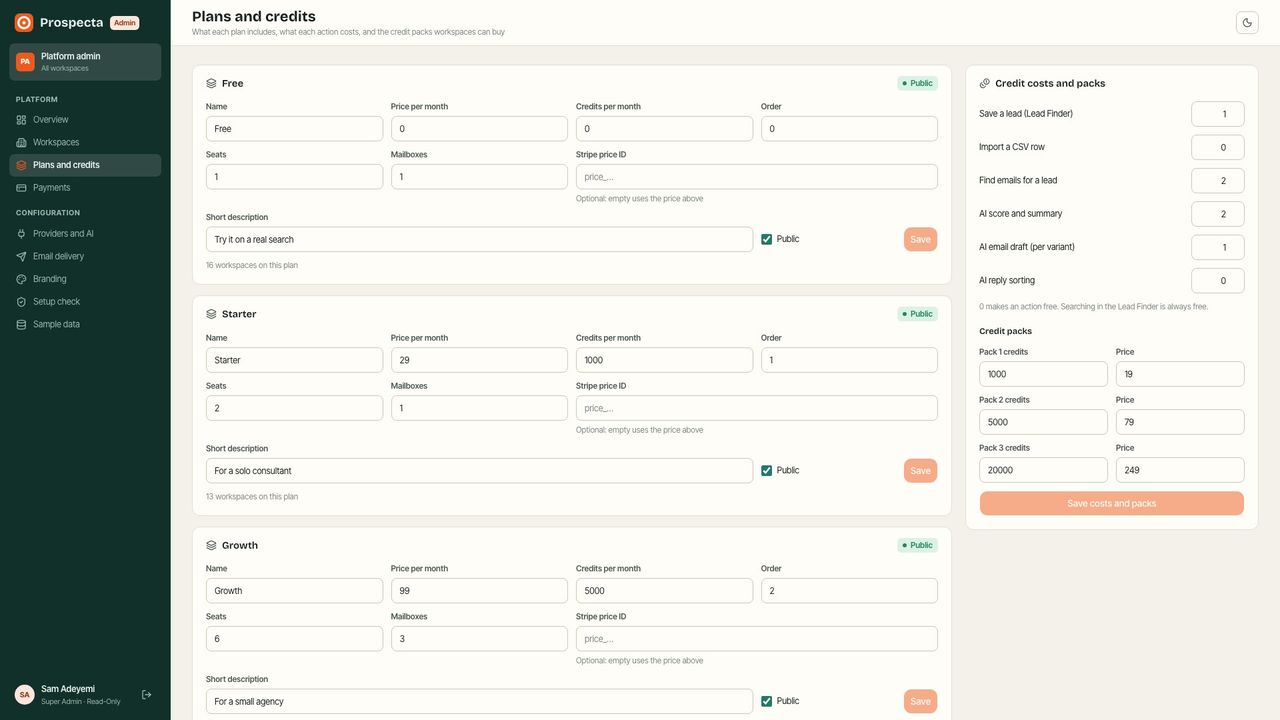Click the Free plan Stripe price ID field

point(757,177)
